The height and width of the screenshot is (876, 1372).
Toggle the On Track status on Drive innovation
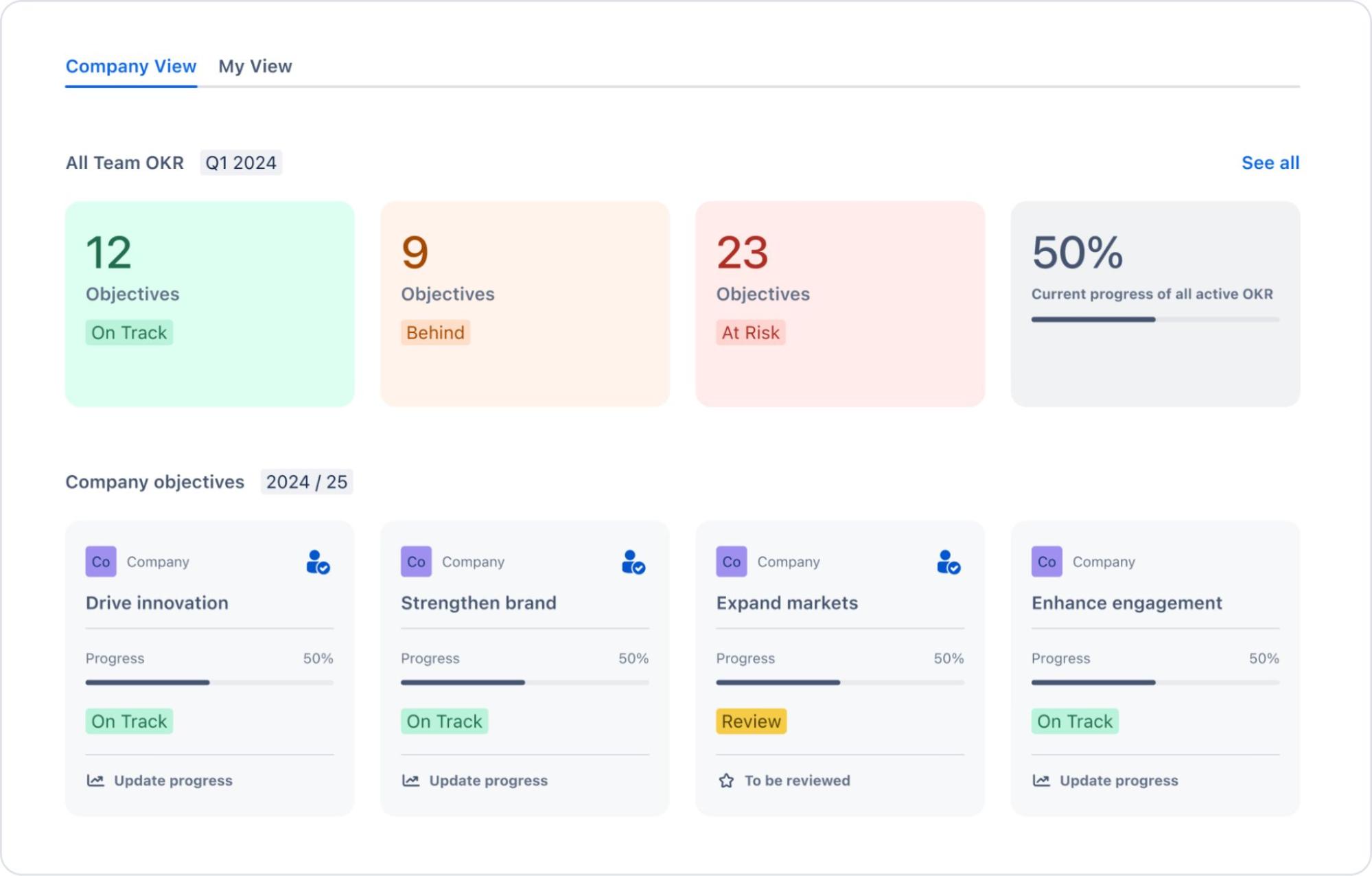point(128,722)
